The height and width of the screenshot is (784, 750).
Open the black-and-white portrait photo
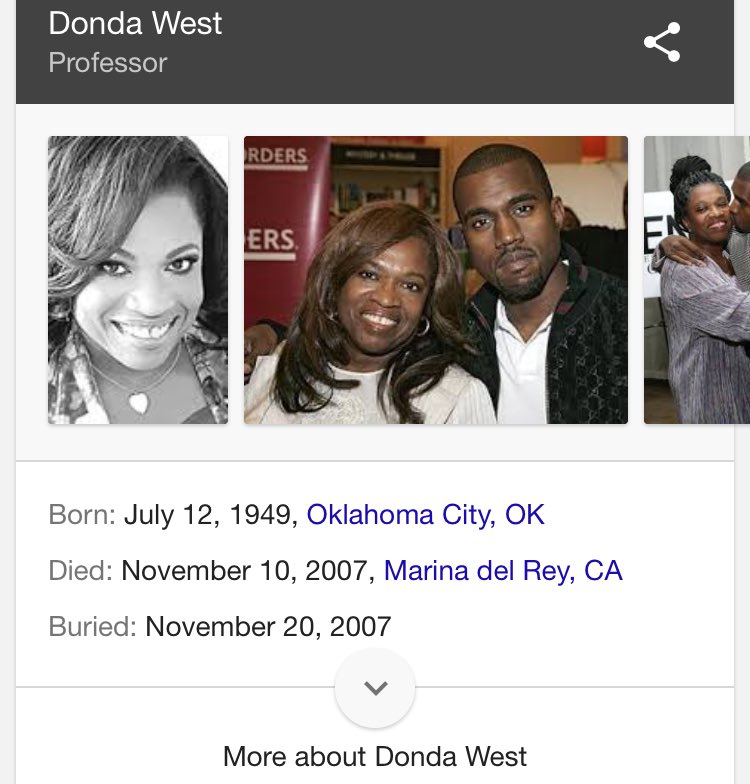138,280
